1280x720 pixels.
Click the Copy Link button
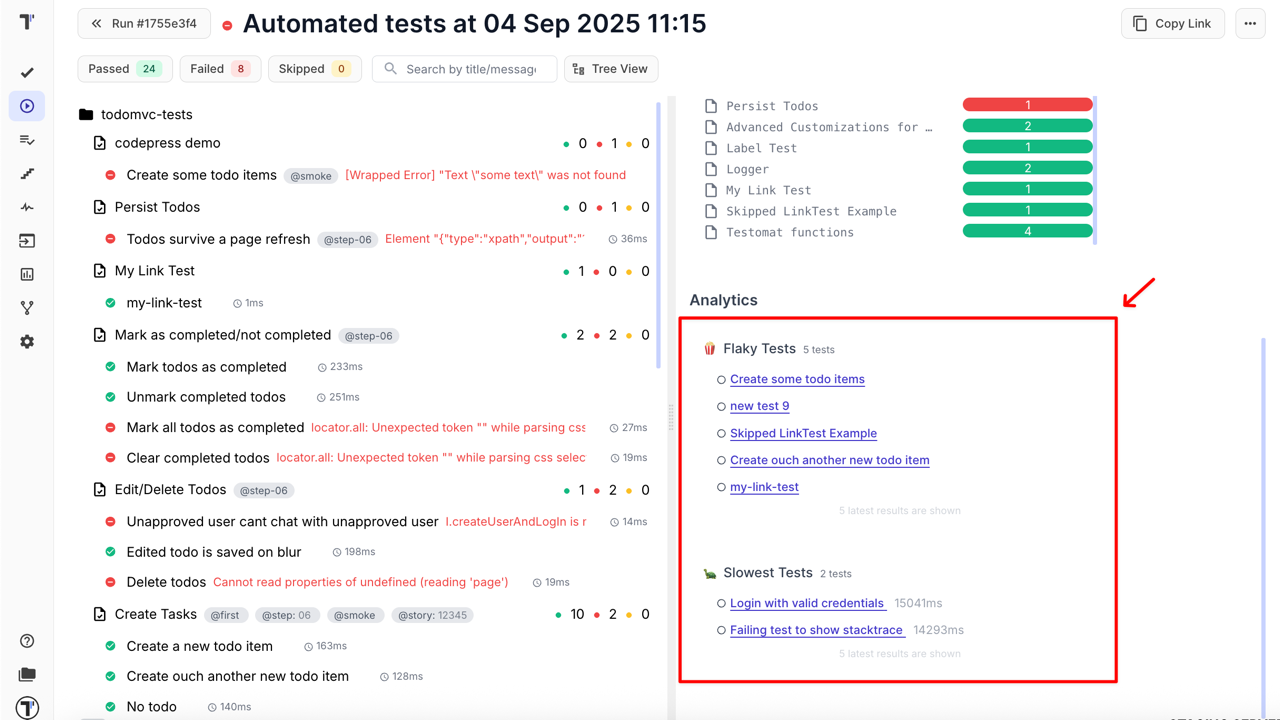coord(1172,24)
